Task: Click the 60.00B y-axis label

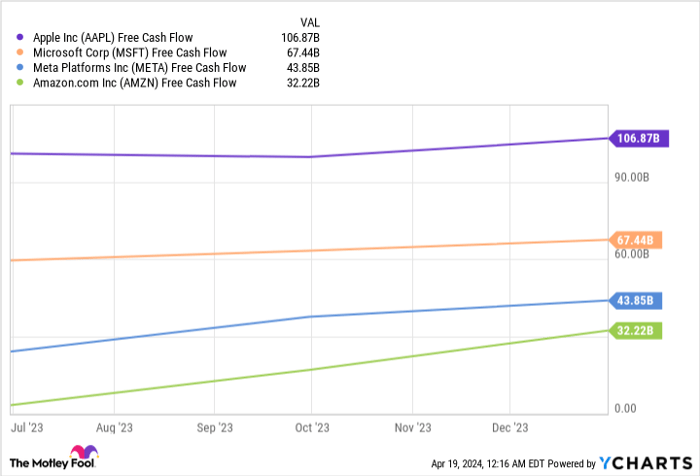Action: click(x=632, y=254)
